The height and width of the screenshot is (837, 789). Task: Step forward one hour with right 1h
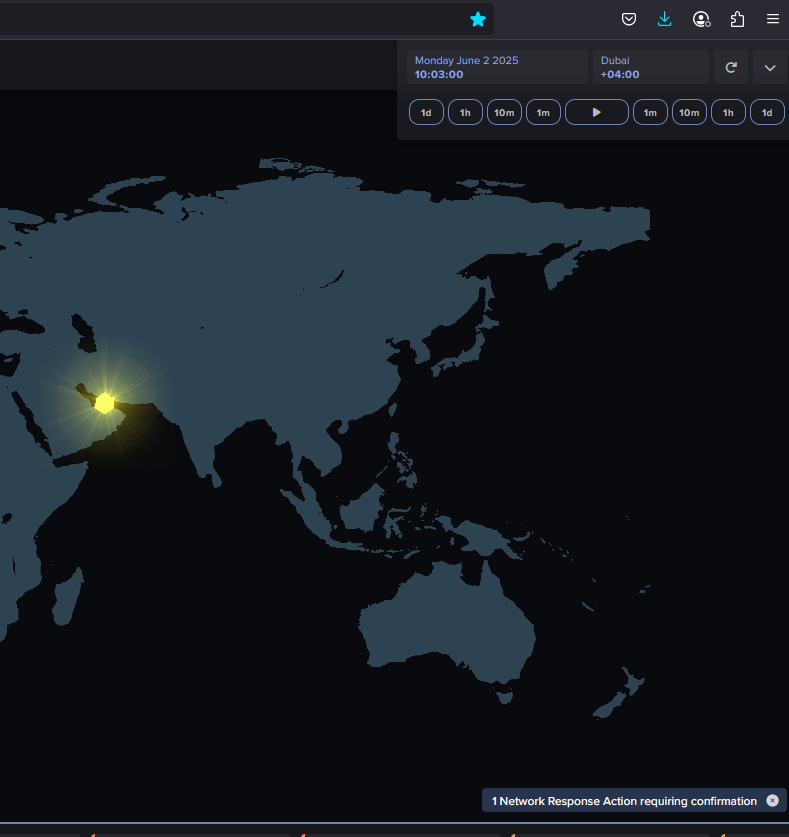(728, 112)
